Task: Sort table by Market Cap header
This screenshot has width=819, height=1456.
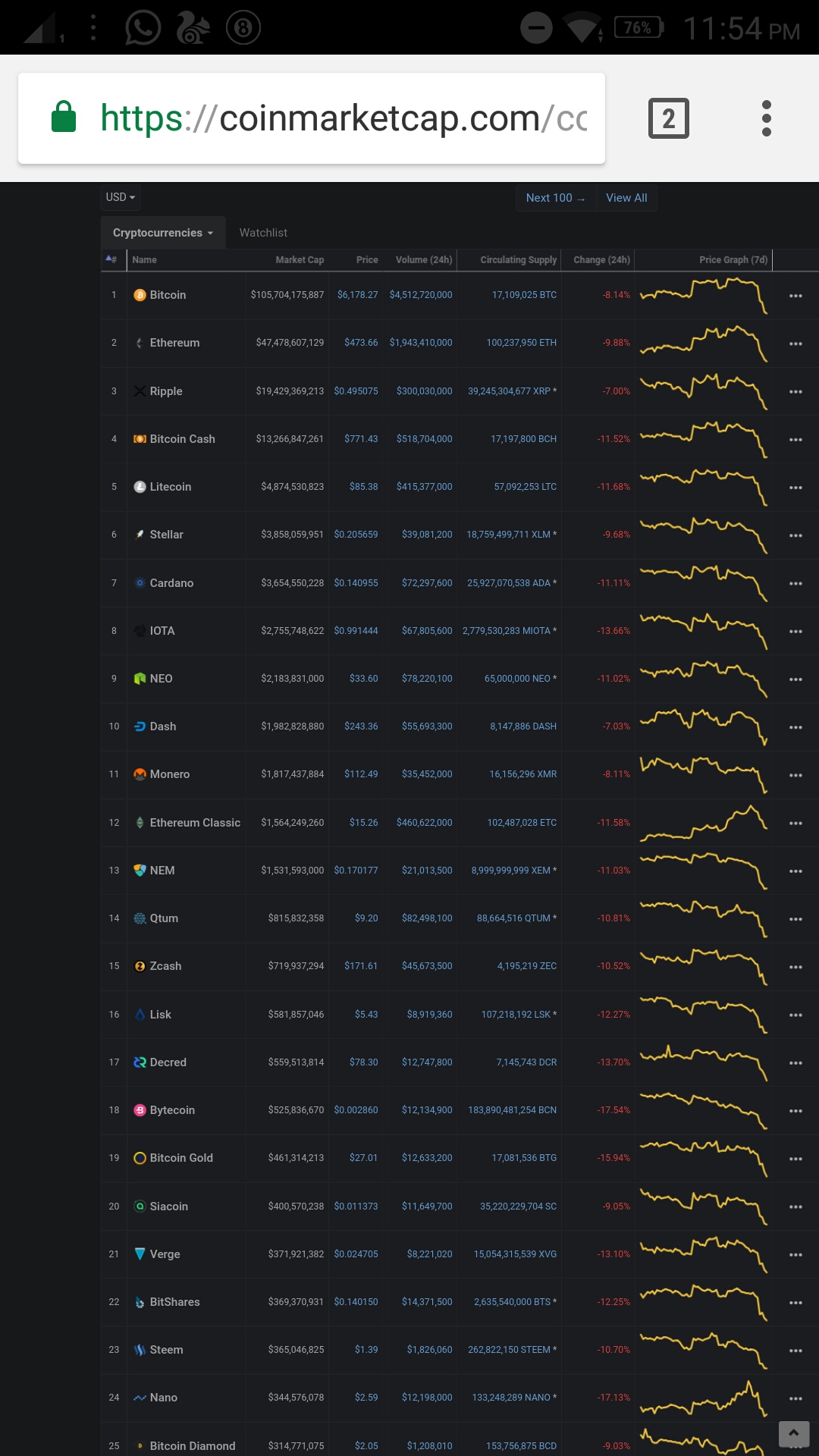Action: pyautogui.click(x=300, y=259)
